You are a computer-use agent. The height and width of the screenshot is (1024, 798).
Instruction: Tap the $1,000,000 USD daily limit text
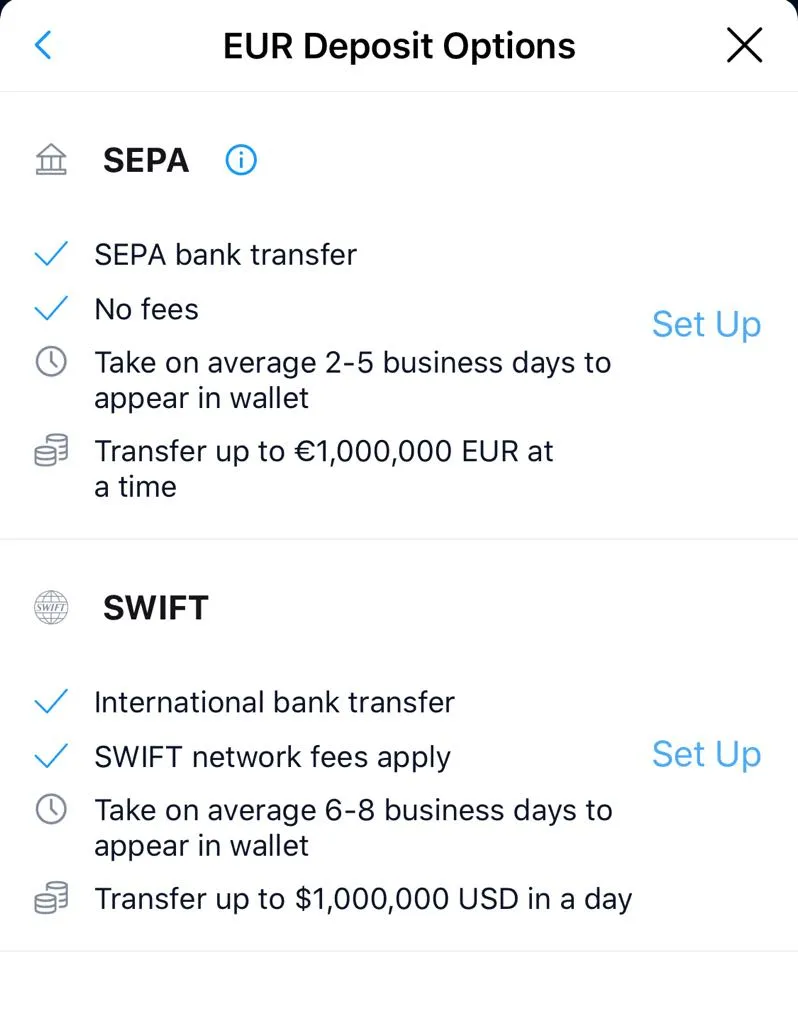pos(363,899)
